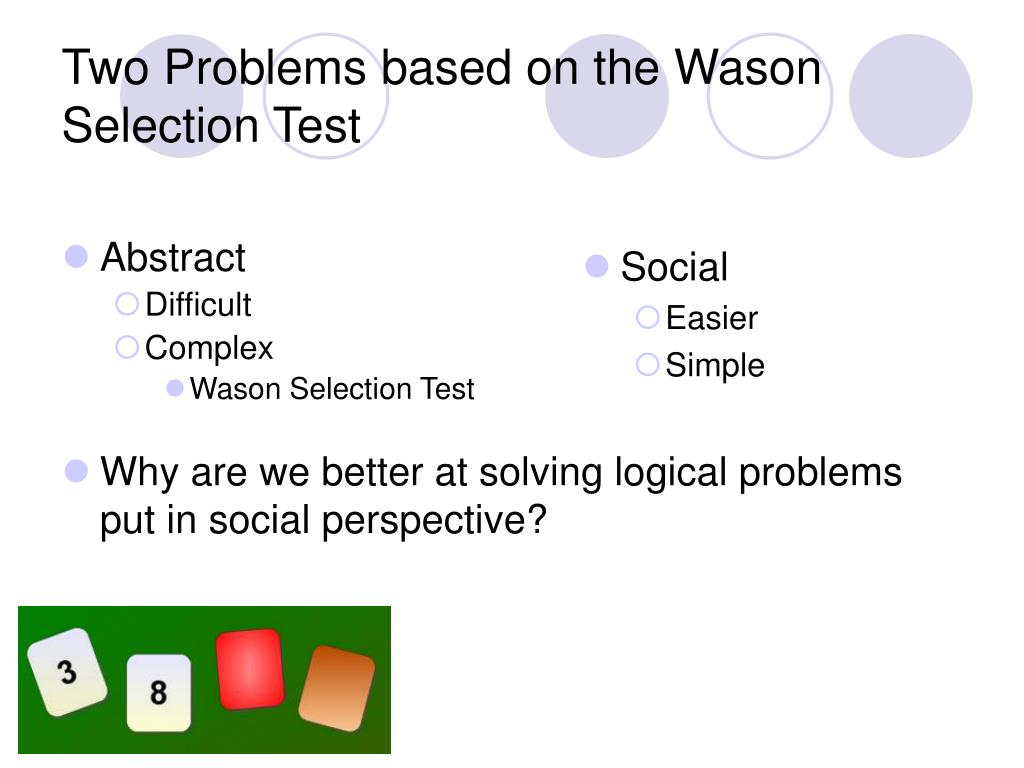The width and height of the screenshot is (1024, 768).
Task: Click the Social heading
Action: [x=674, y=266]
